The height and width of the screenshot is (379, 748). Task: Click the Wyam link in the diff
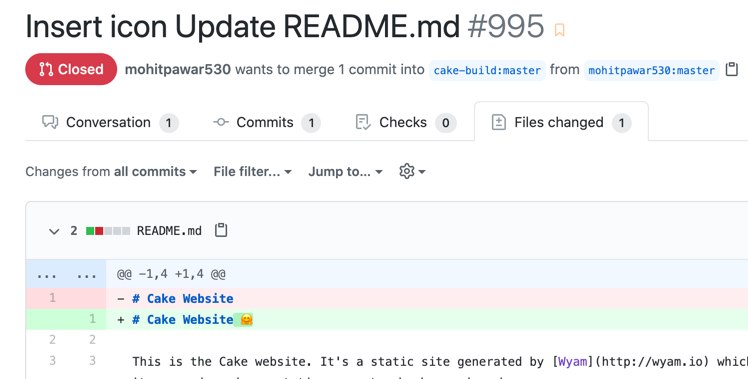pos(571,361)
